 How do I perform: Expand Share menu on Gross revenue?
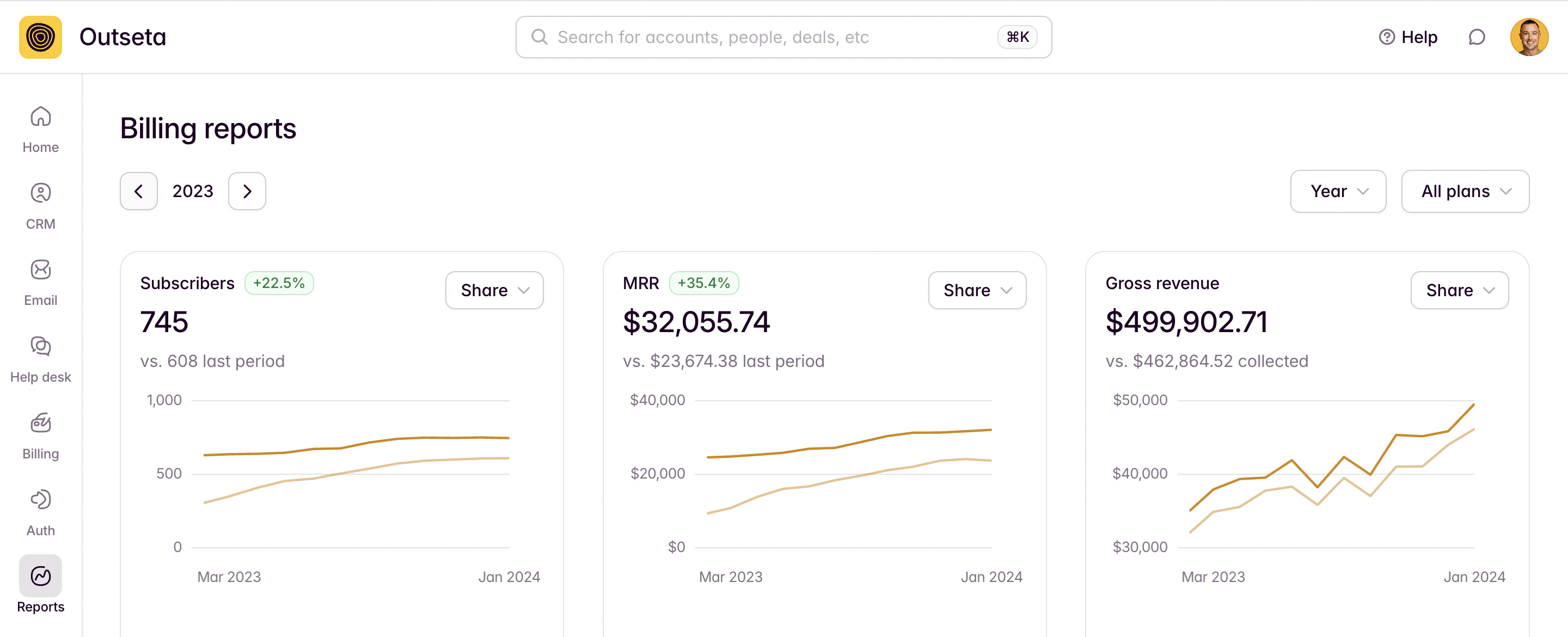1459,291
